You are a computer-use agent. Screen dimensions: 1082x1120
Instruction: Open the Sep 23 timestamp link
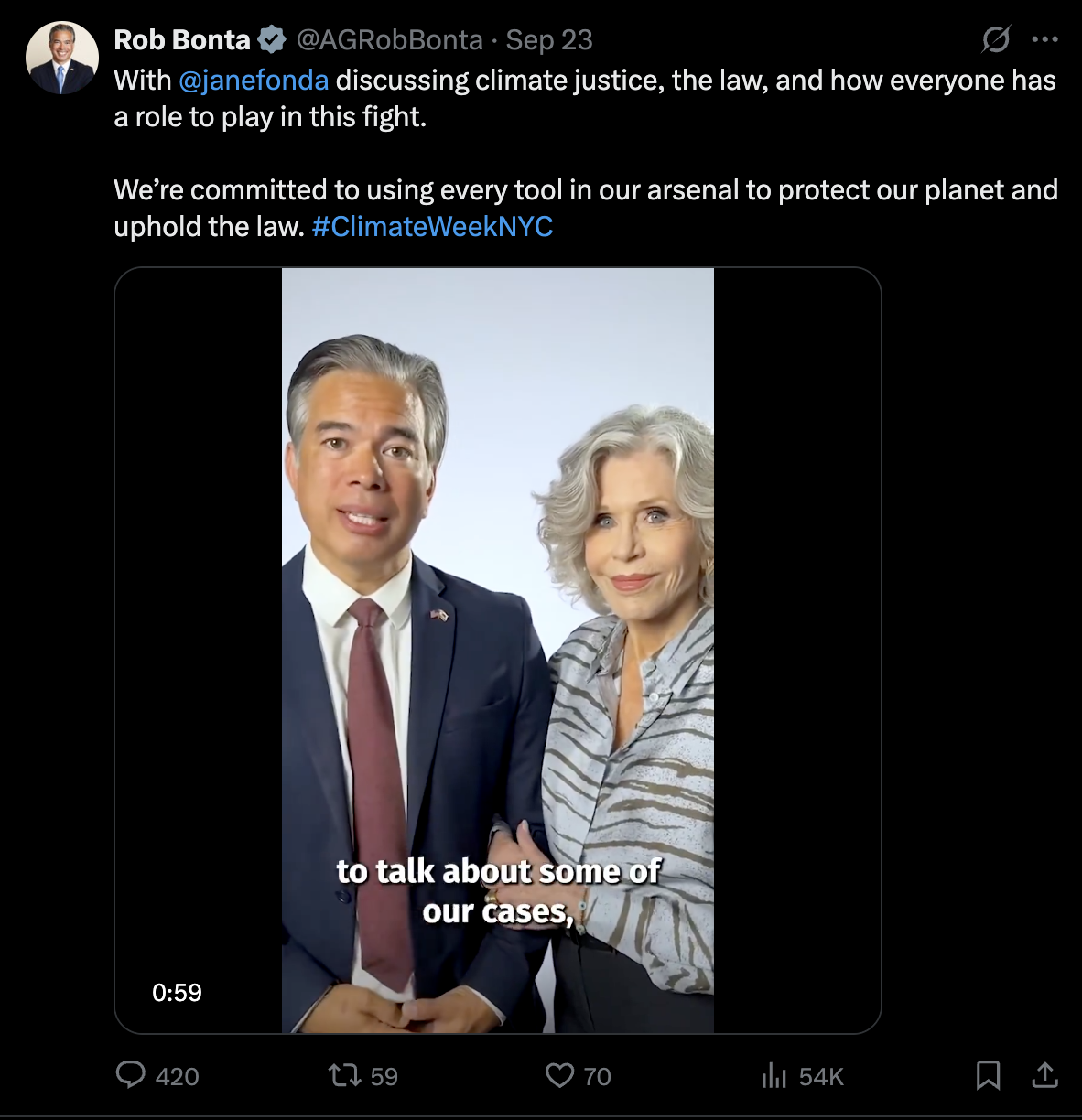pyautogui.click(x=549, y=39)
